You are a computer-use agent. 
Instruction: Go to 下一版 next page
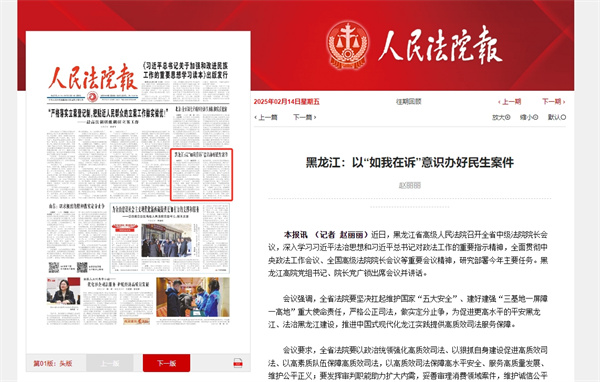pyautogui.click(x=166, y=363)
